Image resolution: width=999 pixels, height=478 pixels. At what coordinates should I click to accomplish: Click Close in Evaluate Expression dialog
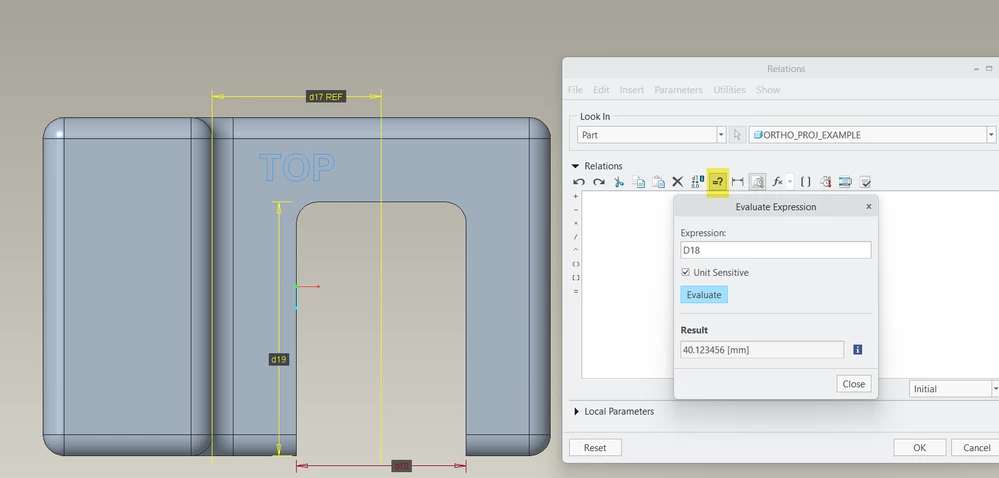tap(854, 384)
